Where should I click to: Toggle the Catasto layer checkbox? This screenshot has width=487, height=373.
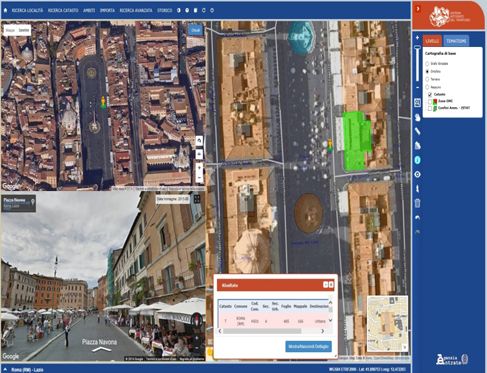pyautogui.click(x=430, y=95)
